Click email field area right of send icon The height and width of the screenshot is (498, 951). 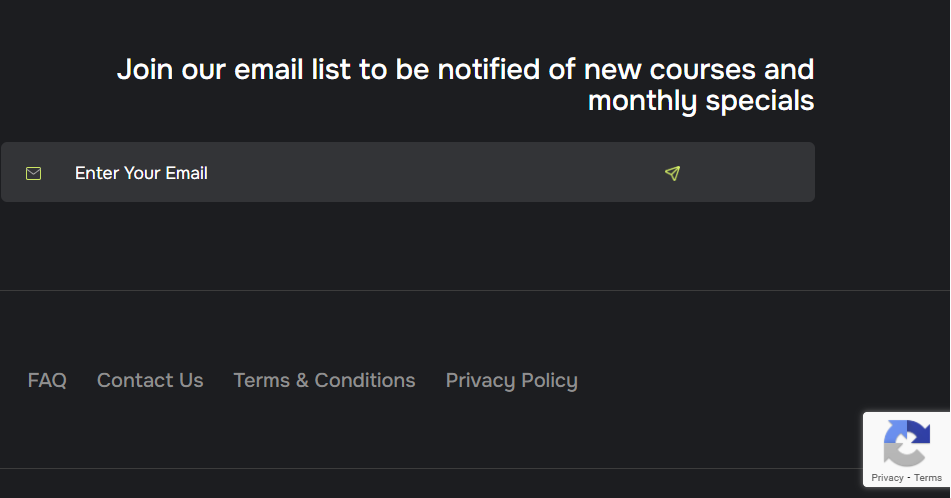750,173
